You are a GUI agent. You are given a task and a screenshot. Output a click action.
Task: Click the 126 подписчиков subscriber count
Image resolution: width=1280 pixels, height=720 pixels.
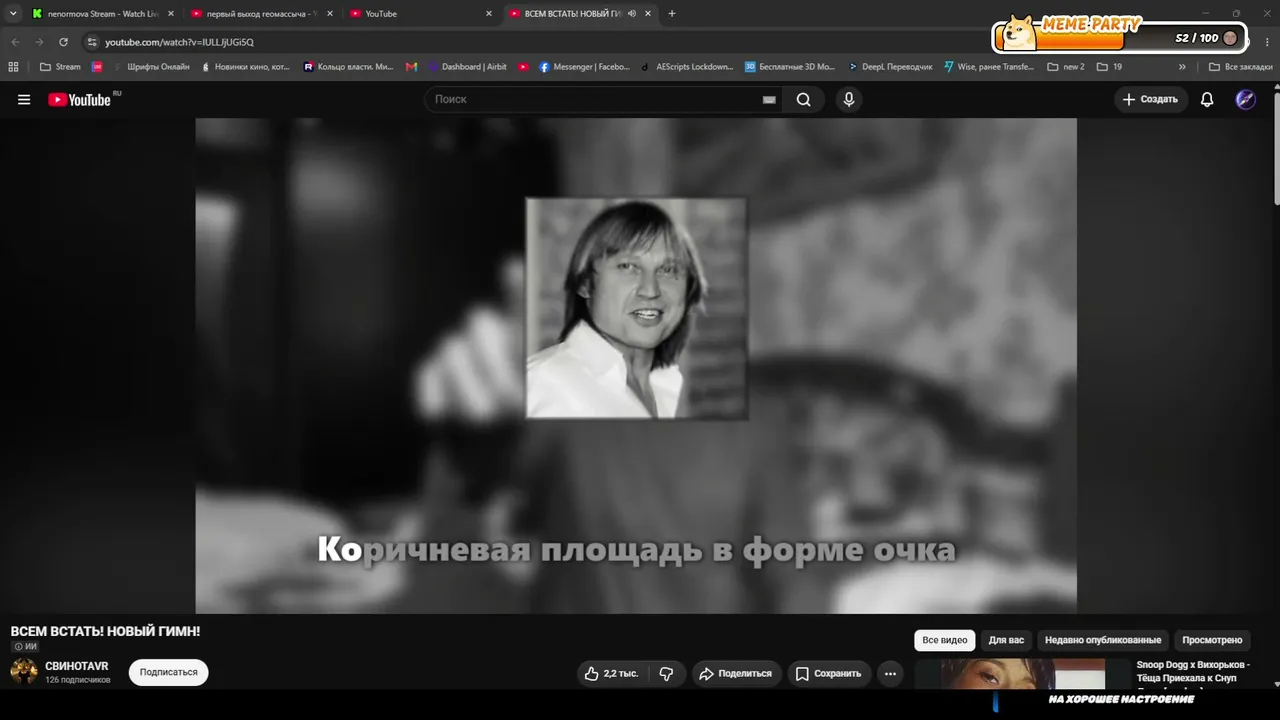point(78,680)
